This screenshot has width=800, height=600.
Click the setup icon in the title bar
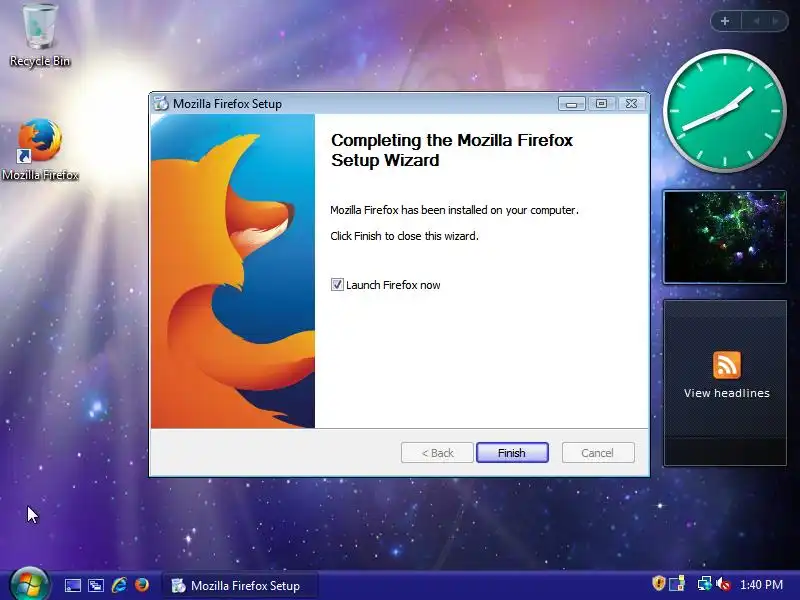pos(161,103)
